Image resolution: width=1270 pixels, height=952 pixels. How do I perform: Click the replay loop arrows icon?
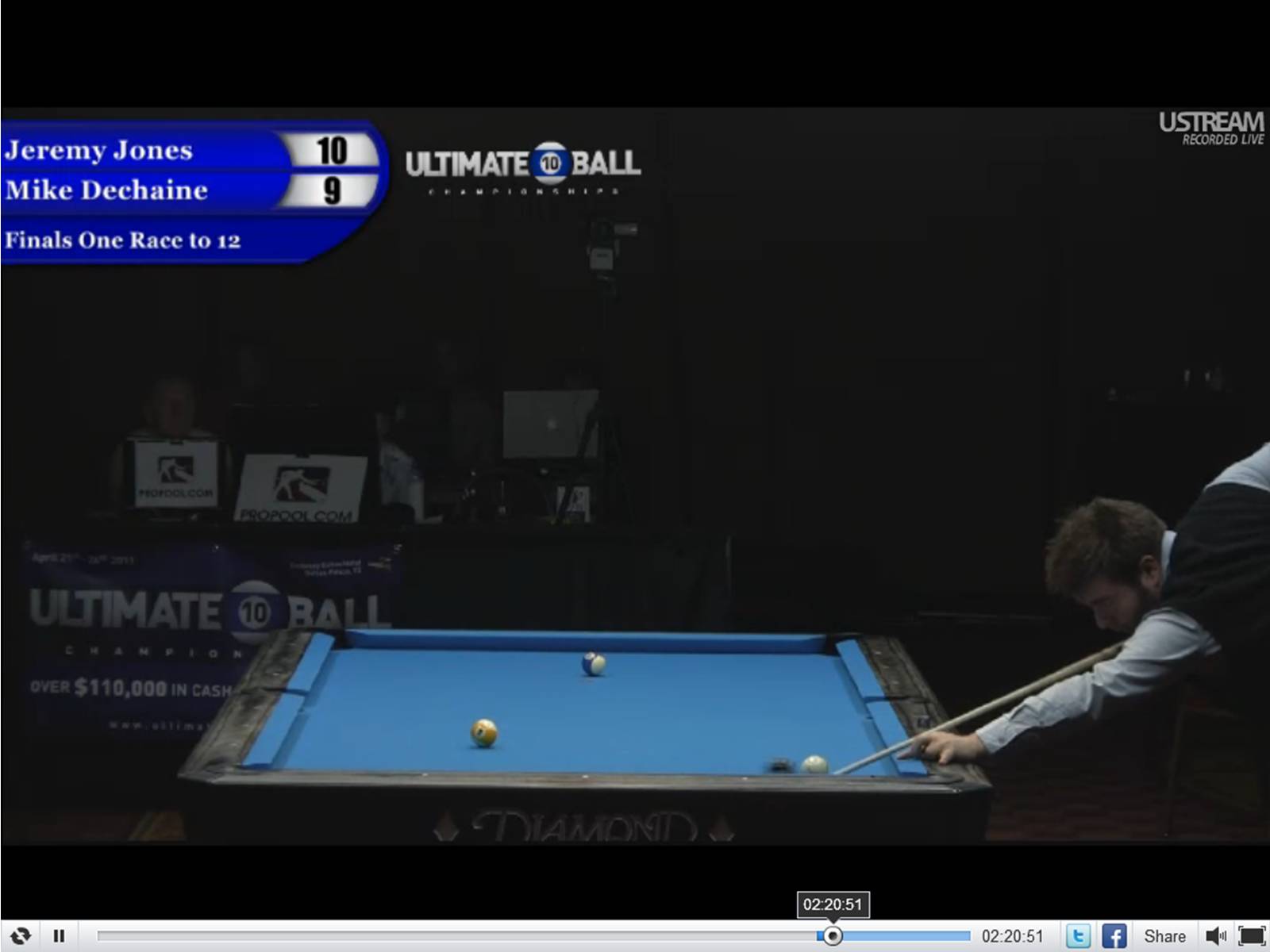click(x=21, y=936)
